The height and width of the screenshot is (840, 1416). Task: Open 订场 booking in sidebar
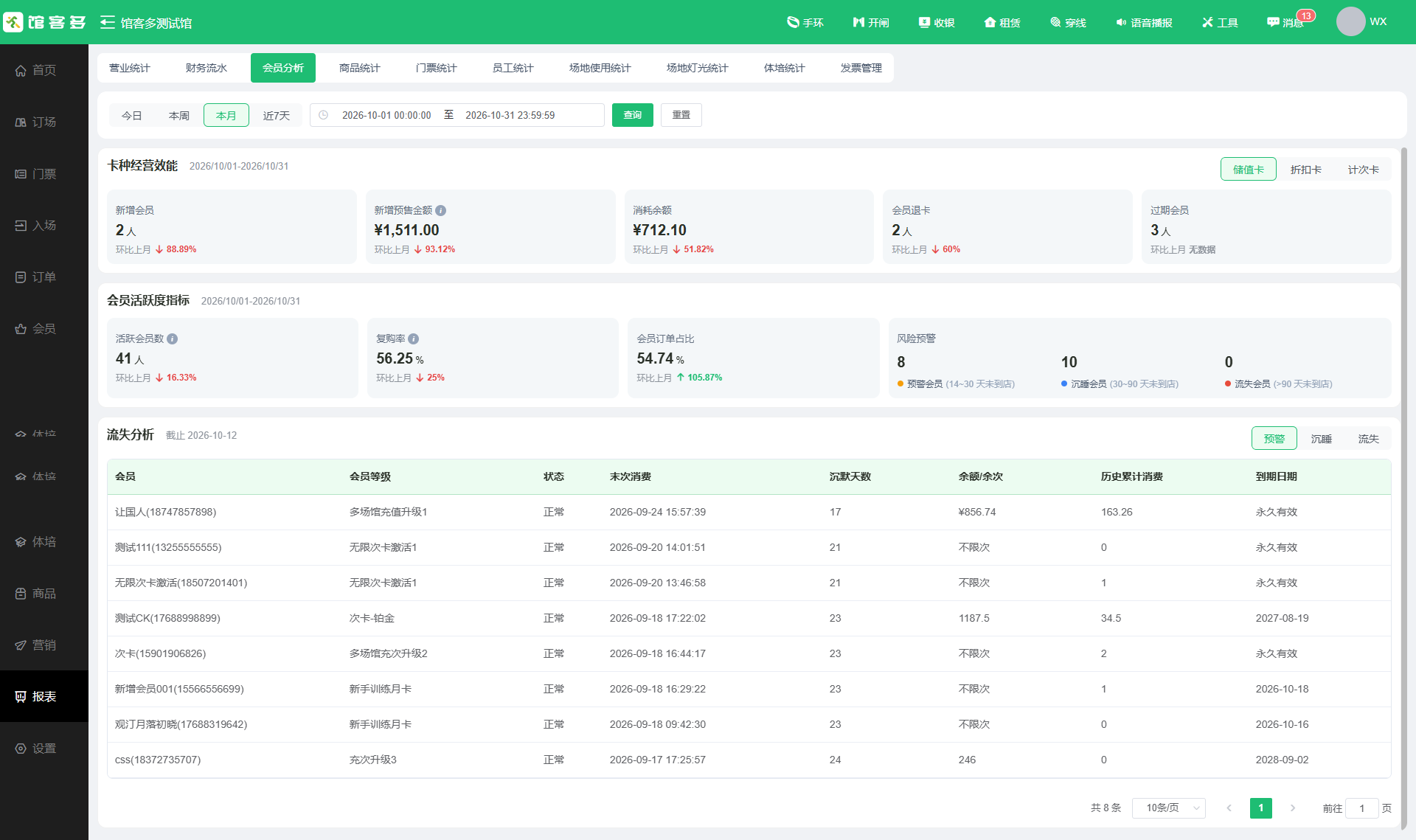(44, 122)
